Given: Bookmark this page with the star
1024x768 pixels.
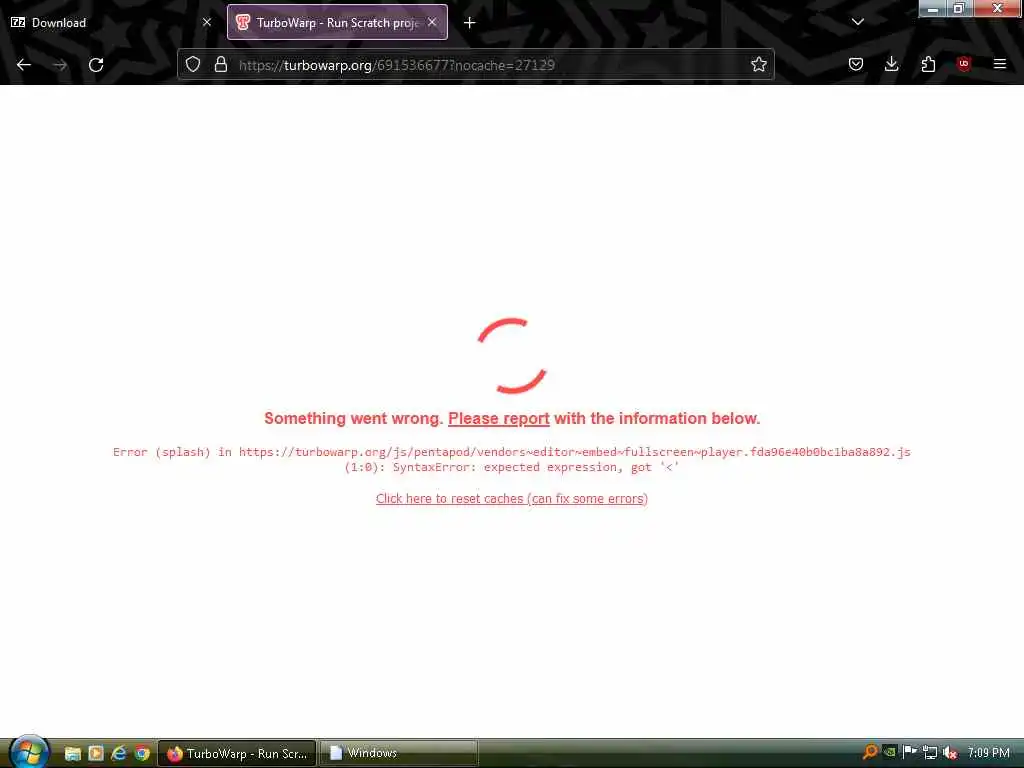Looking at the screenshot, I should (x=758, y=64).
